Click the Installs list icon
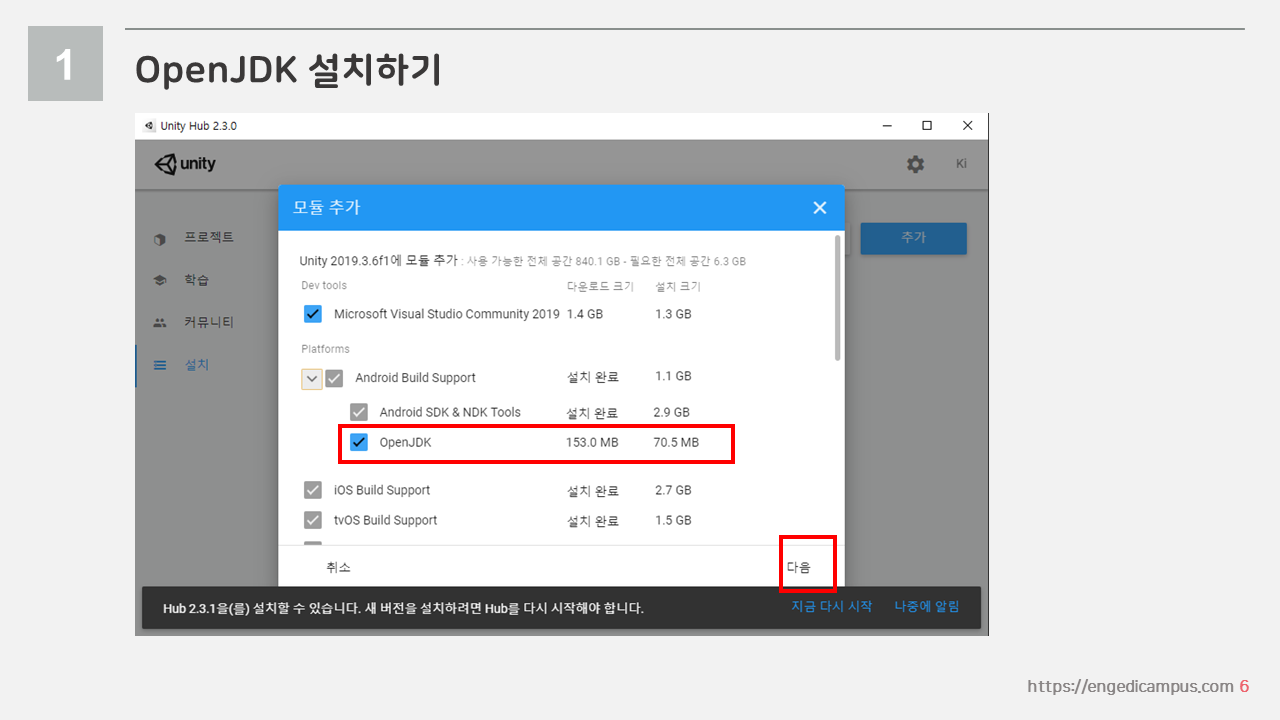Viewport: 1280px width, 720px height. [160, 366]
